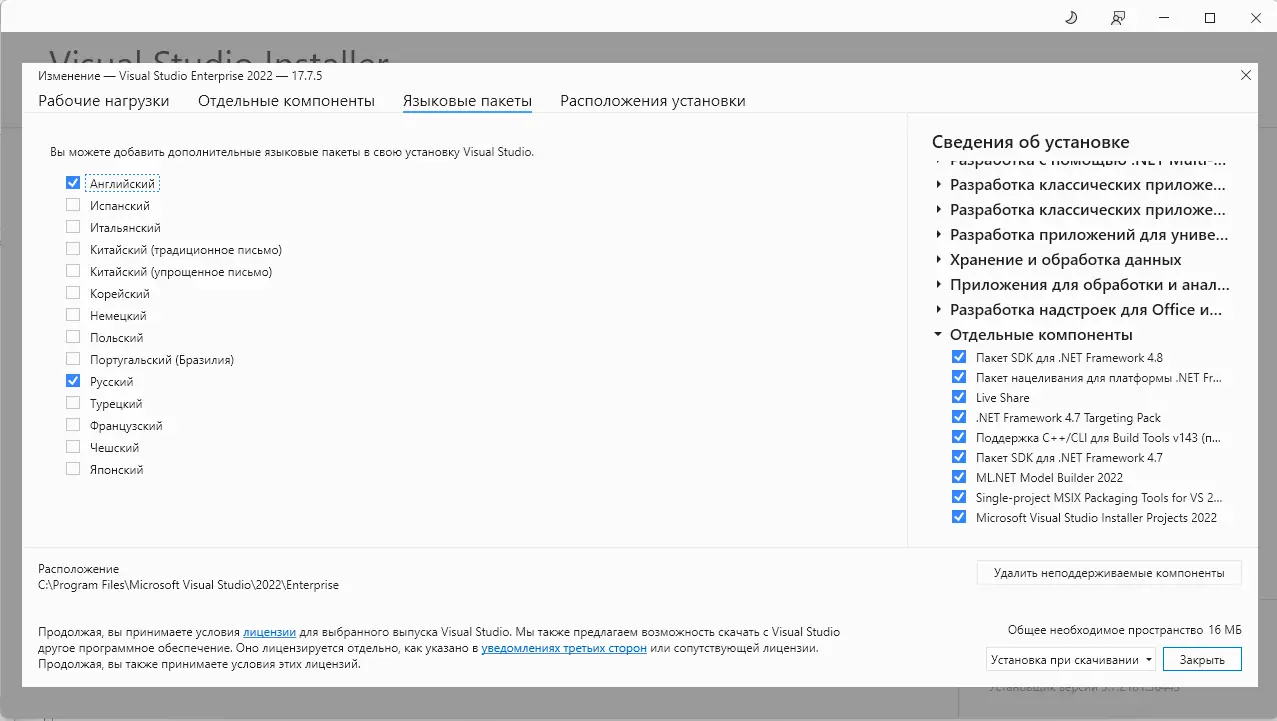Open уведомлениях третьих сторон link

(x=564, y=648)
